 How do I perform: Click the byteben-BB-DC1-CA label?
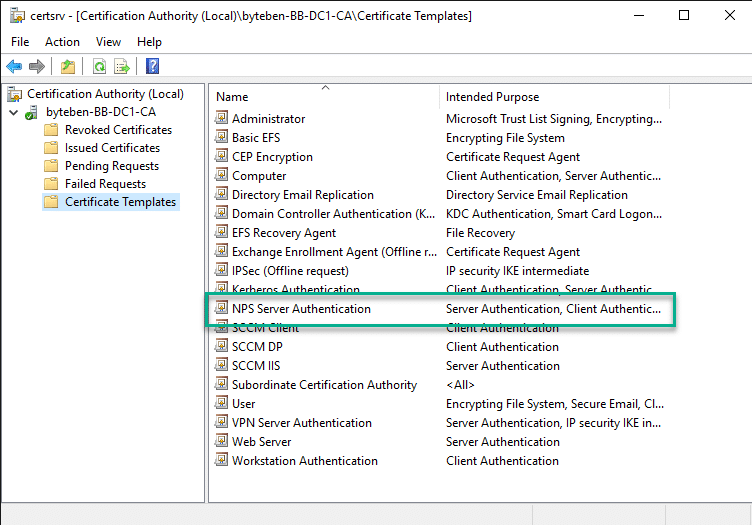pyautogui.click(x=101, y=112)
